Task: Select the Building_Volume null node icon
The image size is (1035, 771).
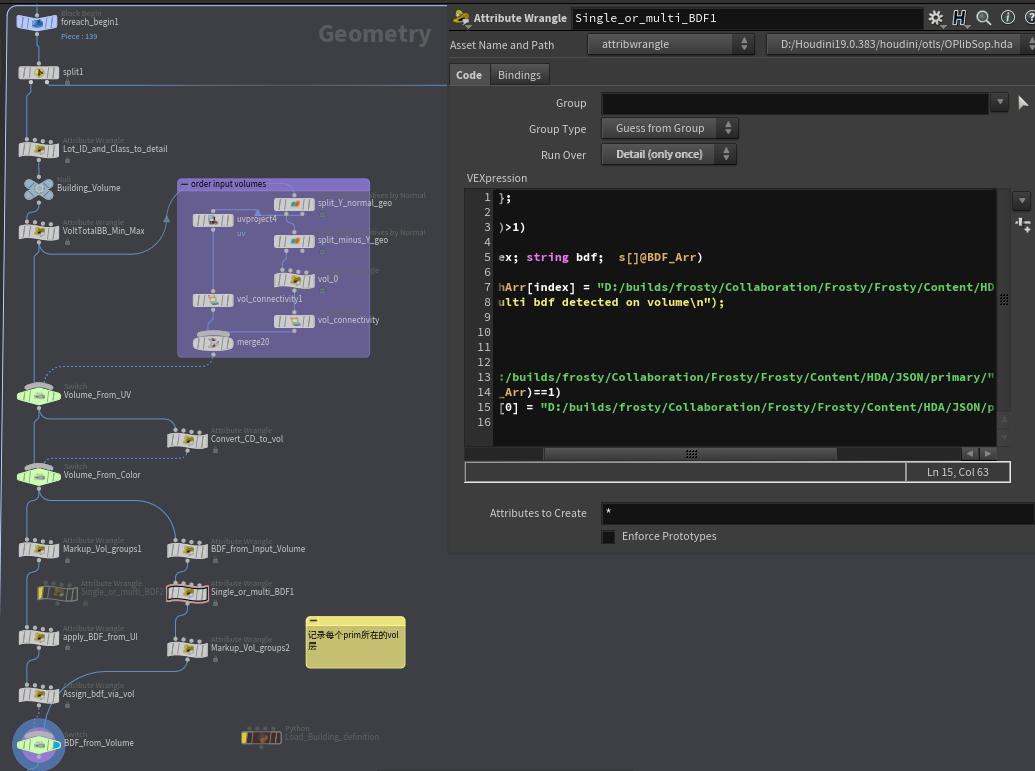Action: pos(39,188)
